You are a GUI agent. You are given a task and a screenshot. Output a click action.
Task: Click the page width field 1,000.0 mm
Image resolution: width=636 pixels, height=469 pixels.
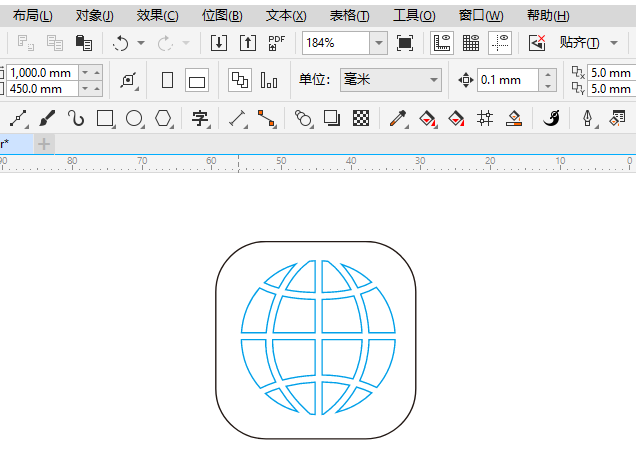(43, 73)
